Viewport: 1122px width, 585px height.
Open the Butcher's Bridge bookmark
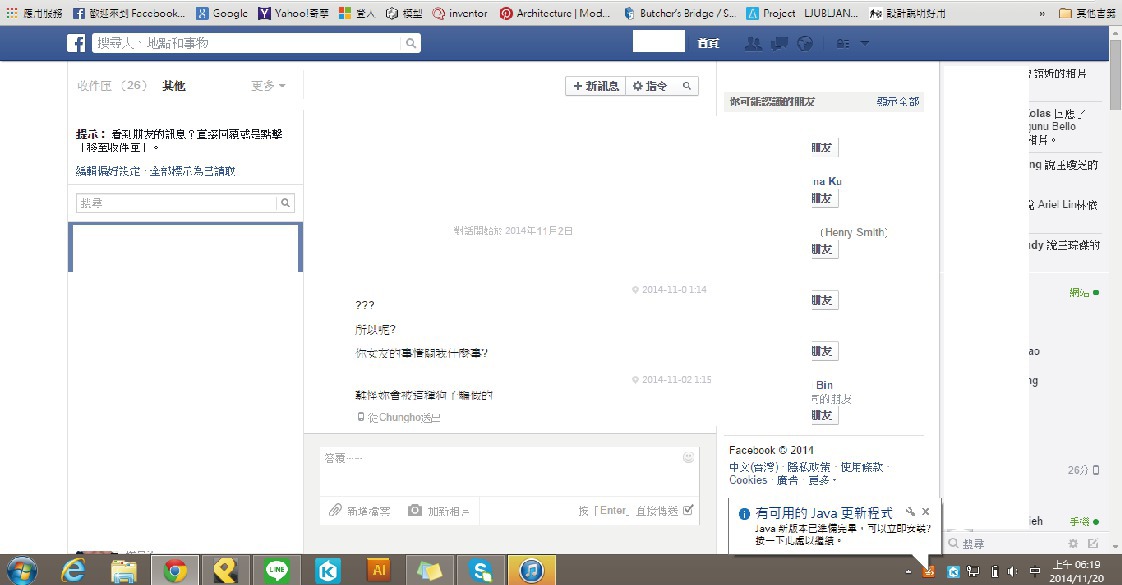coord(679,13)
